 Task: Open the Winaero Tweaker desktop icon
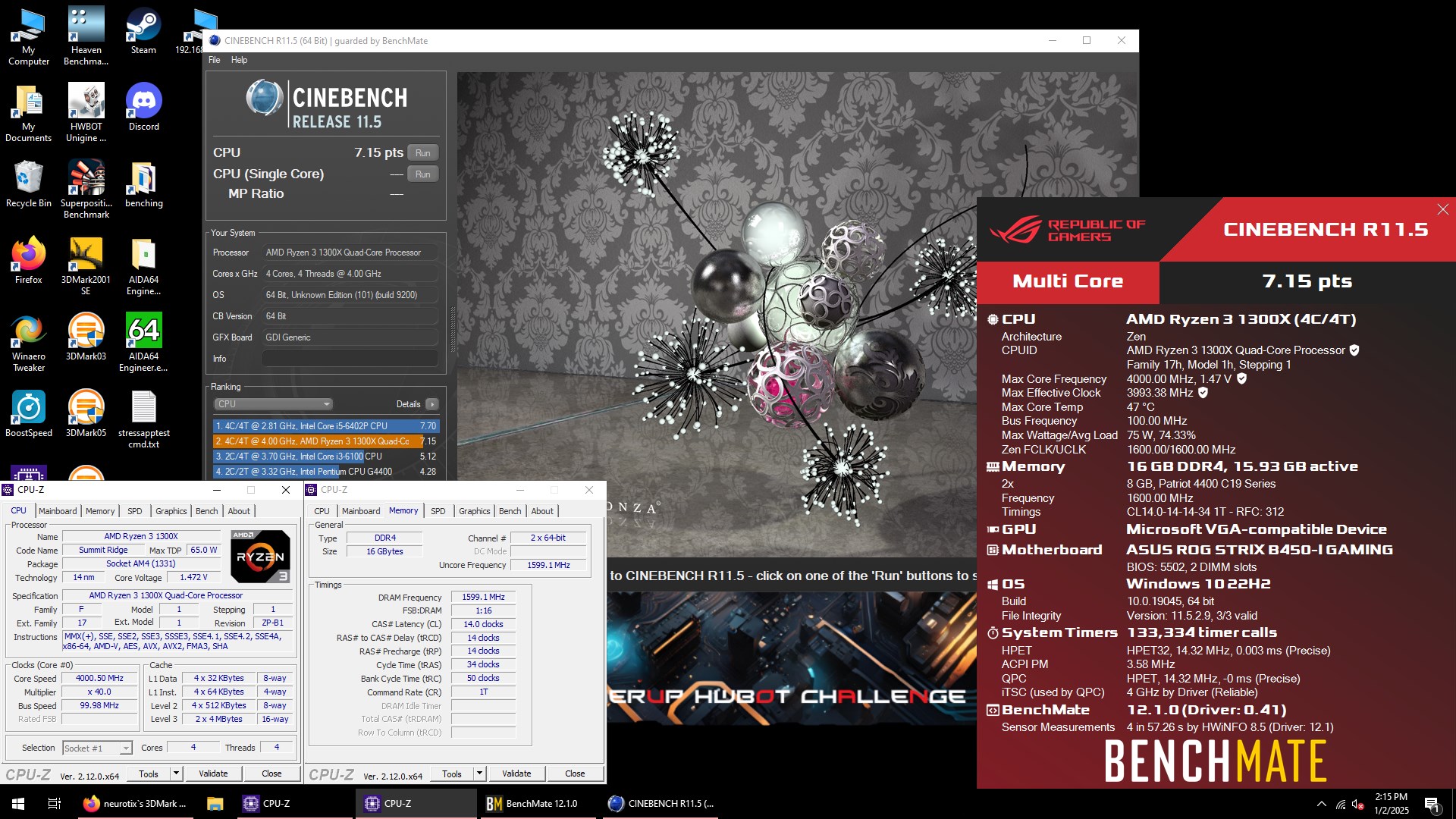pos(28,342)
